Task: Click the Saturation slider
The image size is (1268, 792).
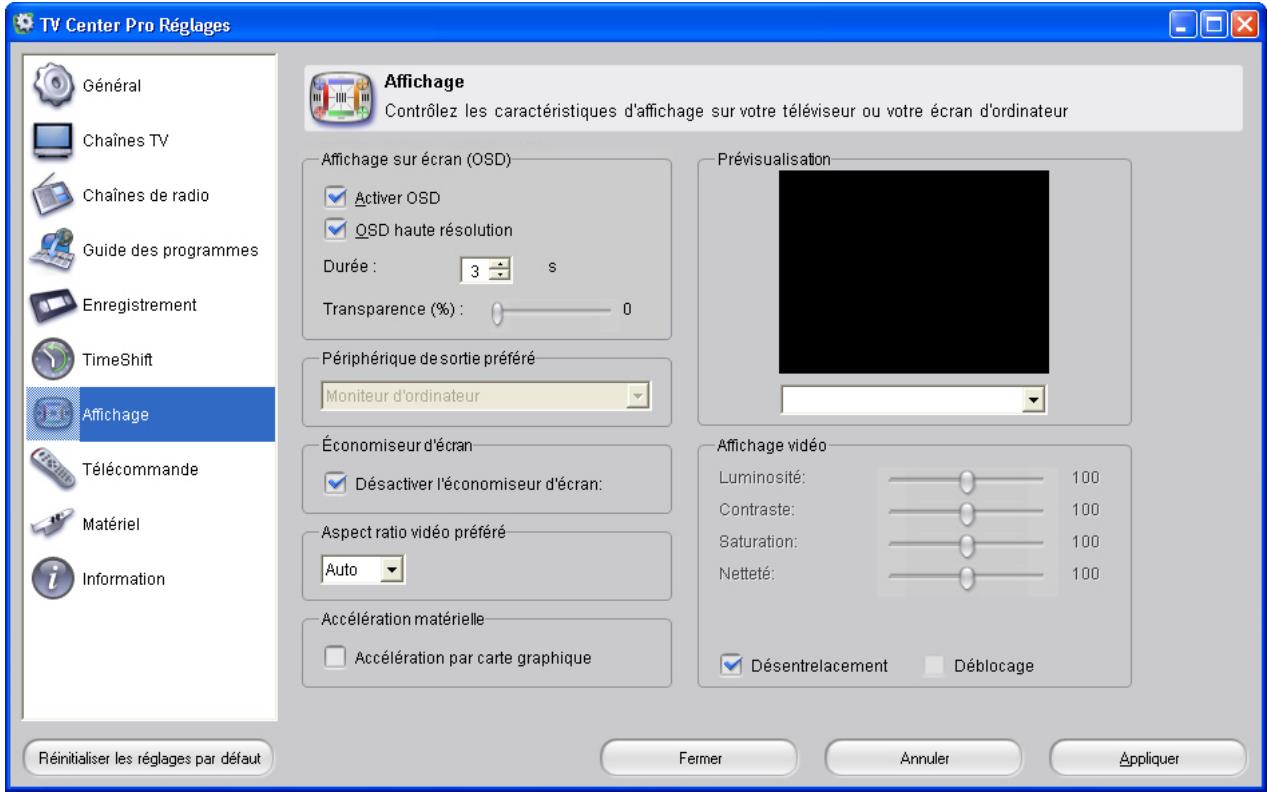Action: [966, 543]
